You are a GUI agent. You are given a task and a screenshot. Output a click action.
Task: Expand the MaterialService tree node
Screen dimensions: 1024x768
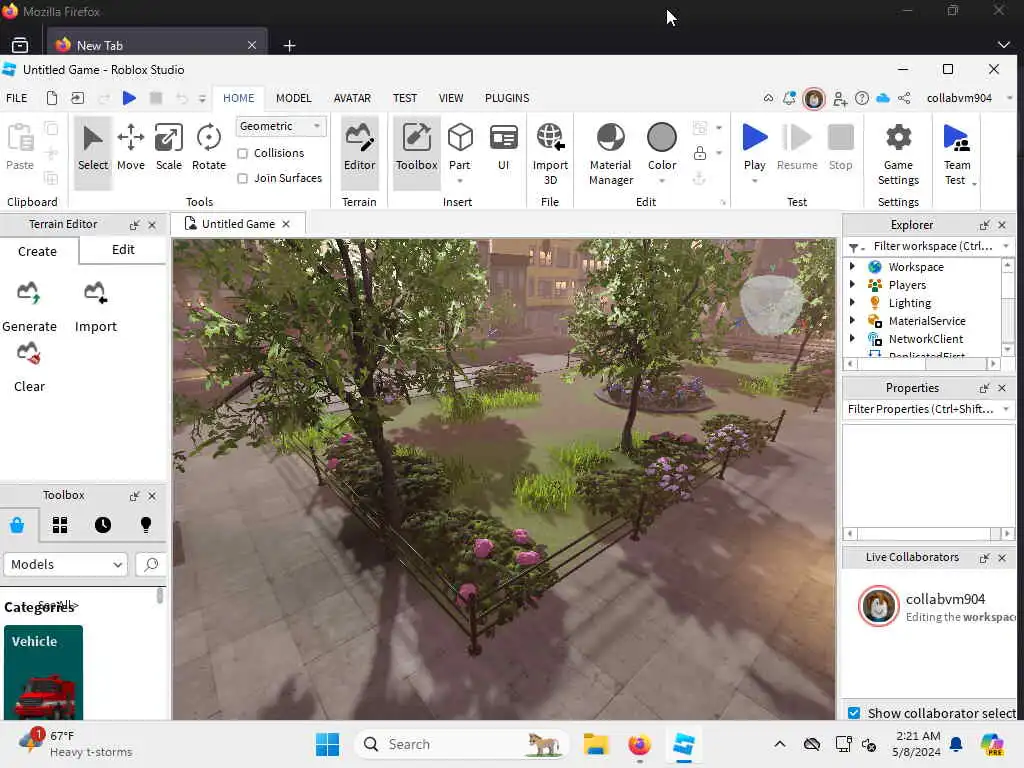tap(852, 321)
